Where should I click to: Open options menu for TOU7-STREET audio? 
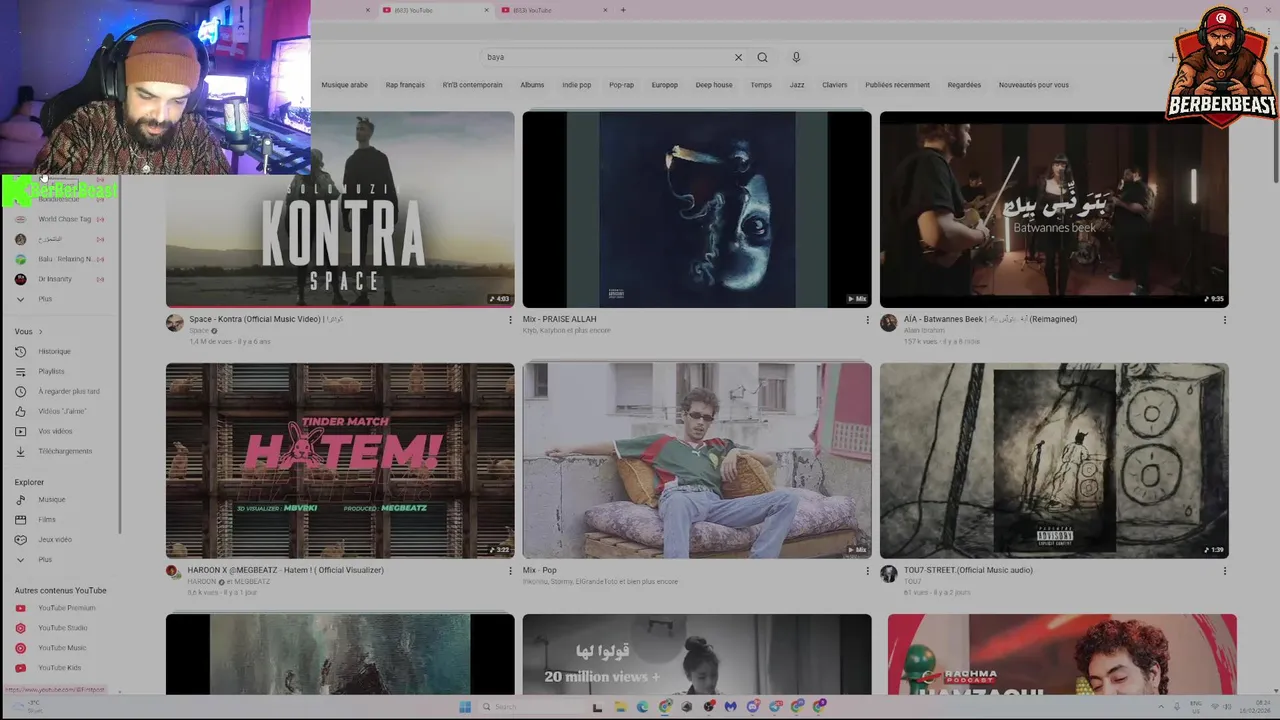click(1224, 571)
